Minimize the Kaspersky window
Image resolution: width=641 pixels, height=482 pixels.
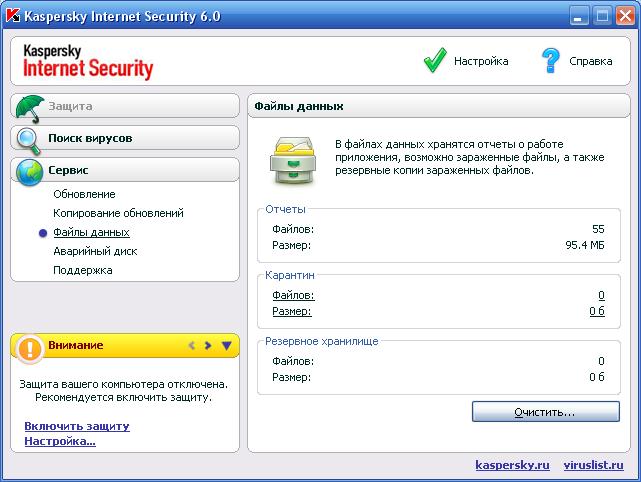pos(578,16)
